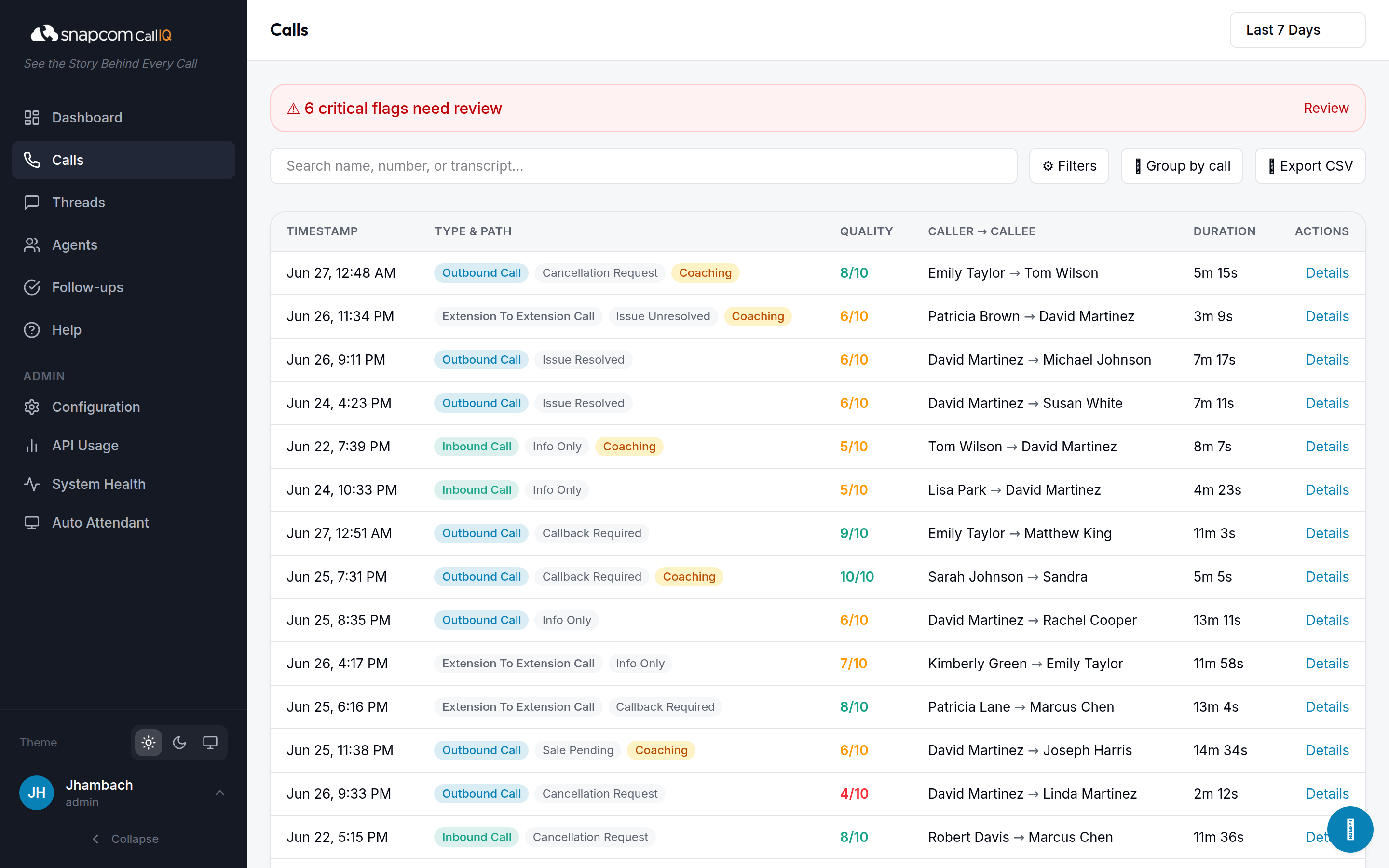Open the Follow-ups checkmark icon

(x=31, y=287)
